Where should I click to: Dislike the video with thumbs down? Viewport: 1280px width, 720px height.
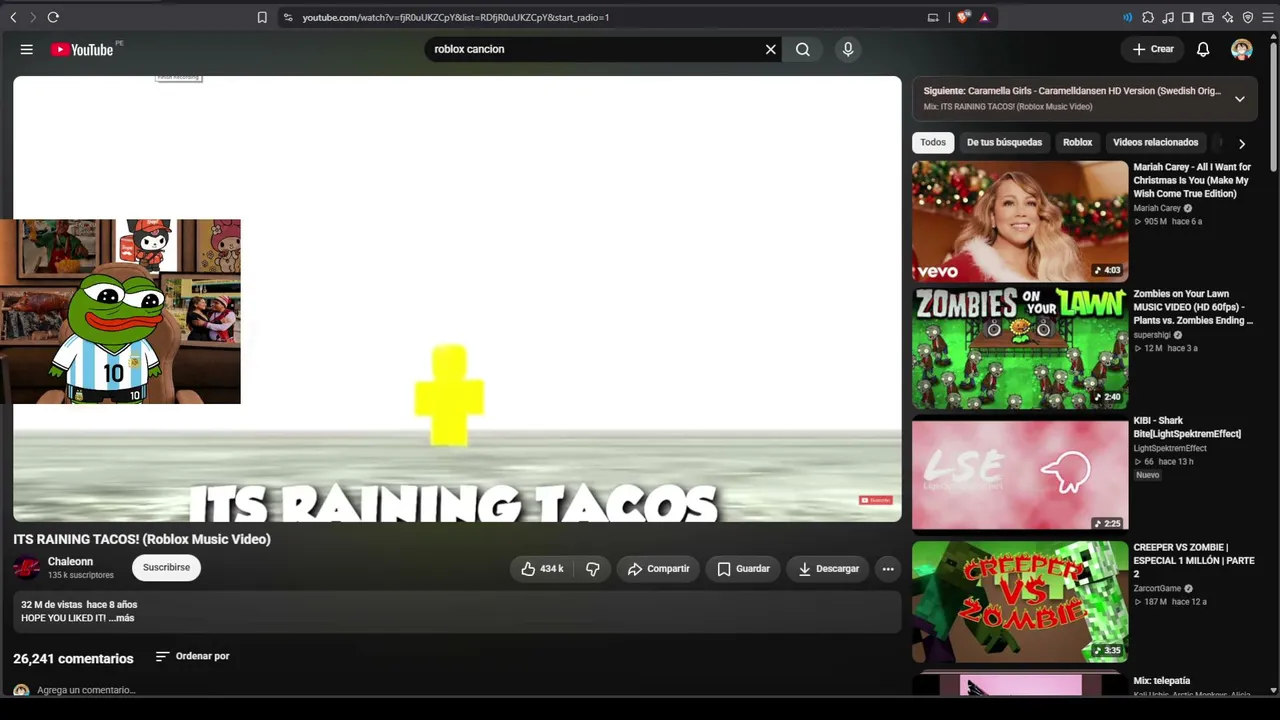[592, 569]
